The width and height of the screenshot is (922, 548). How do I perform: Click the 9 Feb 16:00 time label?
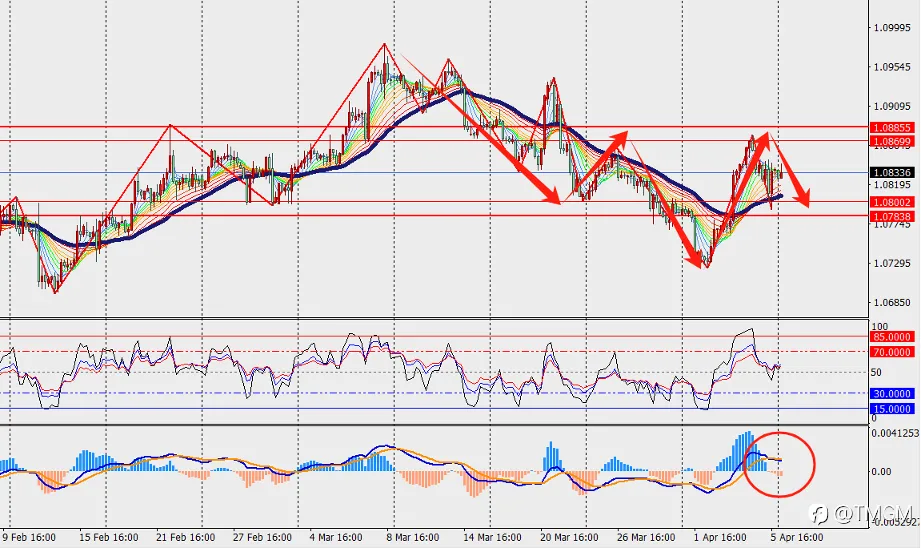(29, 537)
